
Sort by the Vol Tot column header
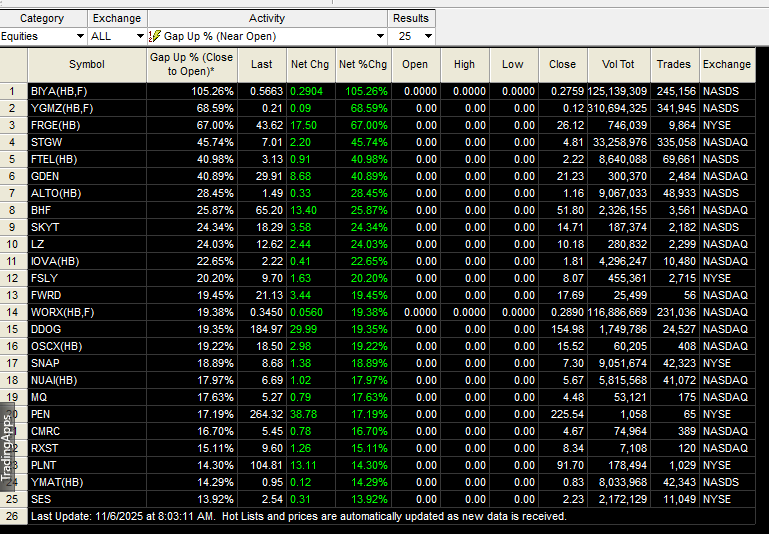[618, 65]
